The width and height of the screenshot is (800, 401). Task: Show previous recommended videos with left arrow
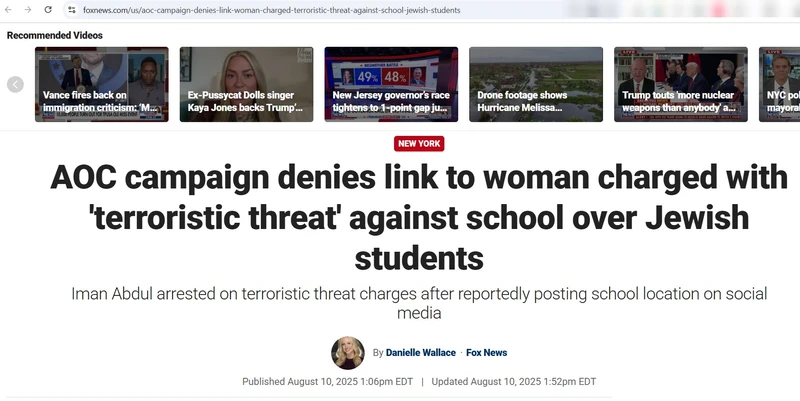point(15,84)
